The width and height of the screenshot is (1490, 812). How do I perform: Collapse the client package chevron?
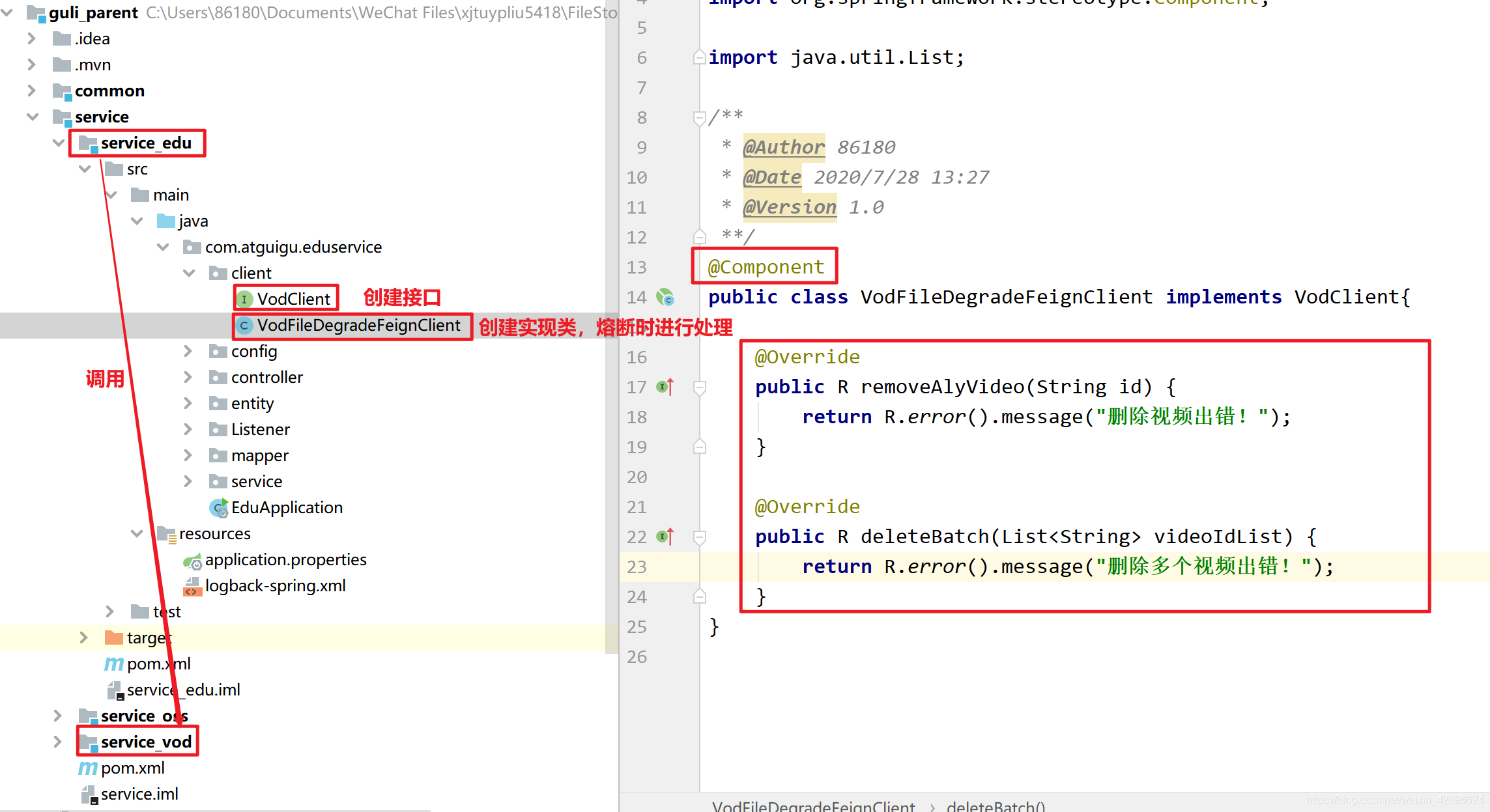pos(189,273)
